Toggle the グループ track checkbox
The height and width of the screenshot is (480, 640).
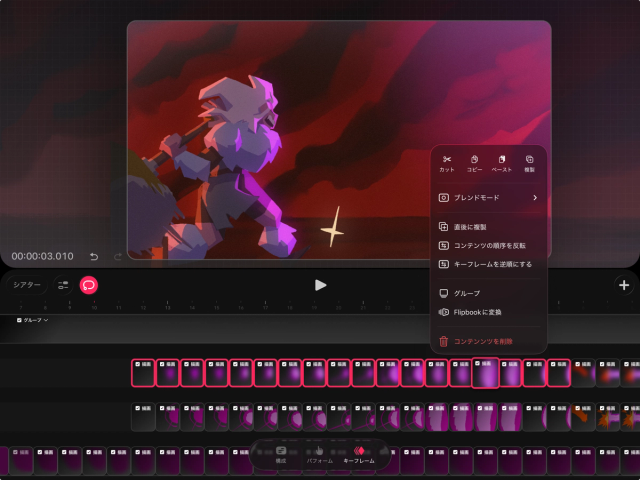tap(19, 320)
